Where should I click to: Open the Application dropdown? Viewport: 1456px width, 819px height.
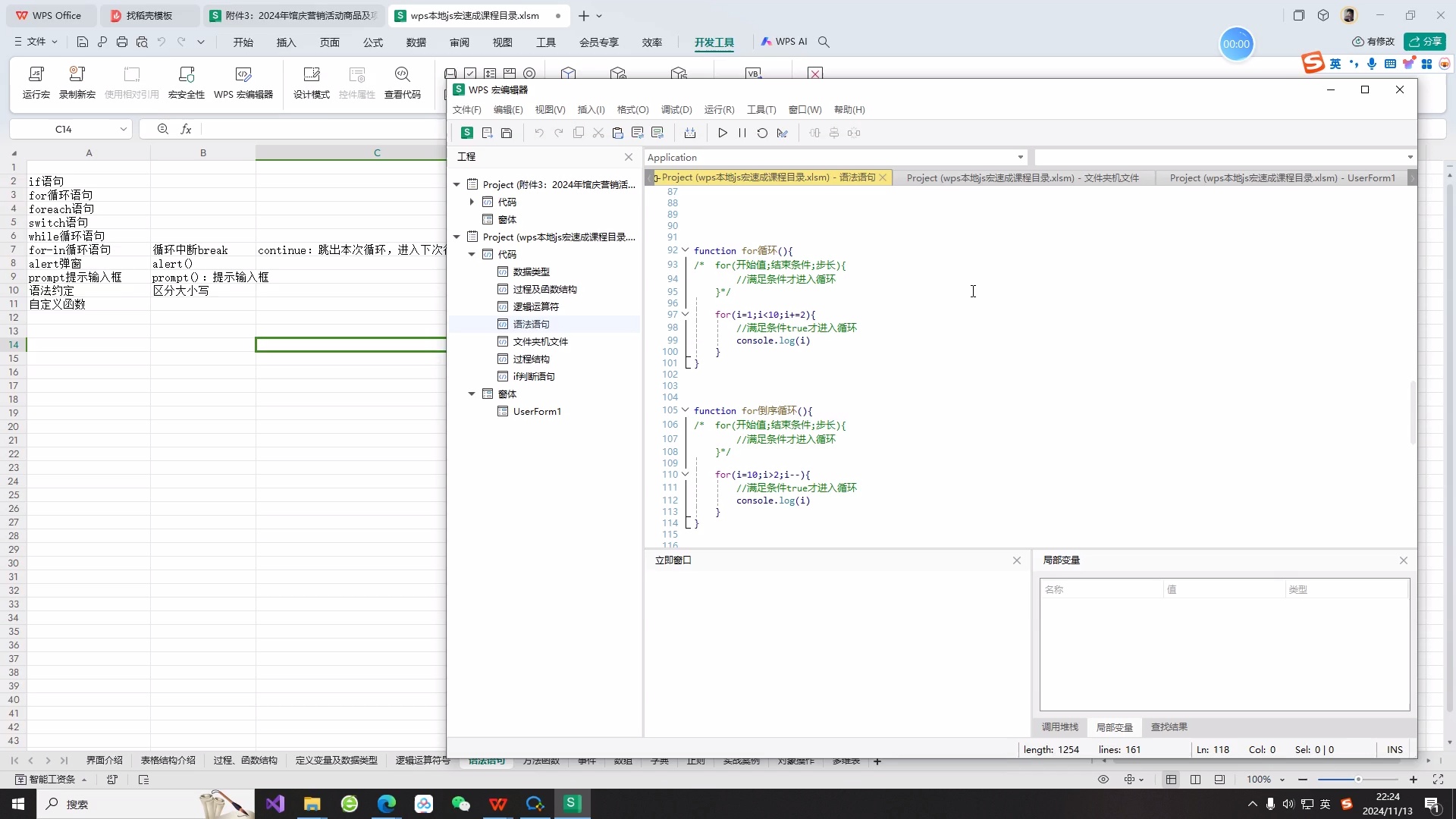click(1021, 157)
